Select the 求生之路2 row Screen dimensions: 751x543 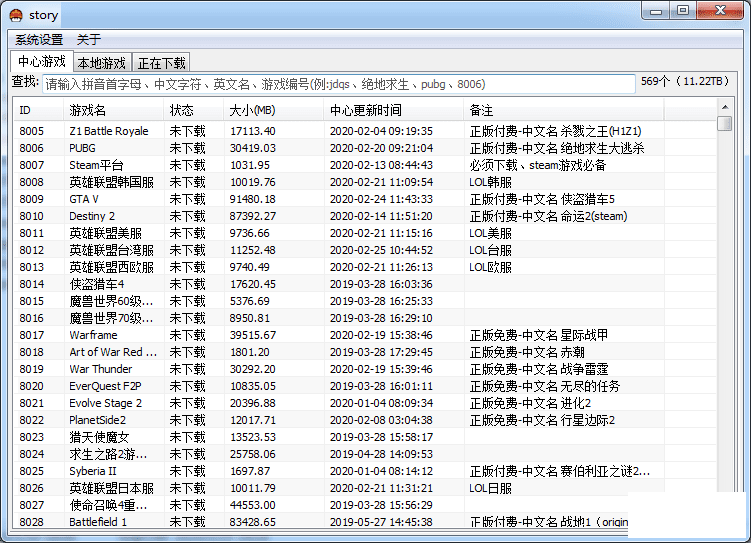[364, 454]
